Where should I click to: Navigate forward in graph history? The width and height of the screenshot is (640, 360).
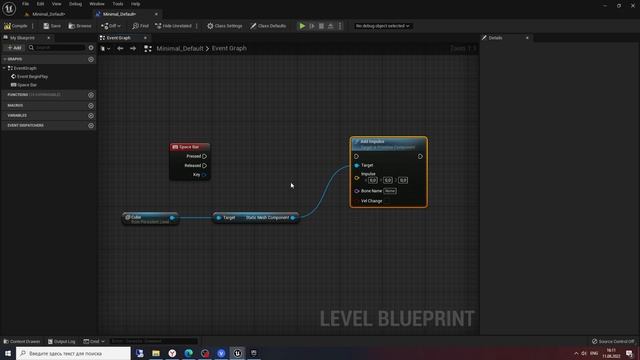pyautogui.click(x=133, y=49)
